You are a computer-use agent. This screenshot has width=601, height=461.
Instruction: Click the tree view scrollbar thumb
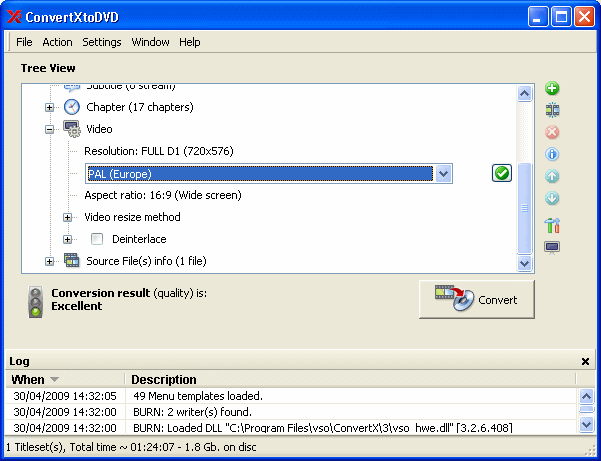tap(524, 208)
